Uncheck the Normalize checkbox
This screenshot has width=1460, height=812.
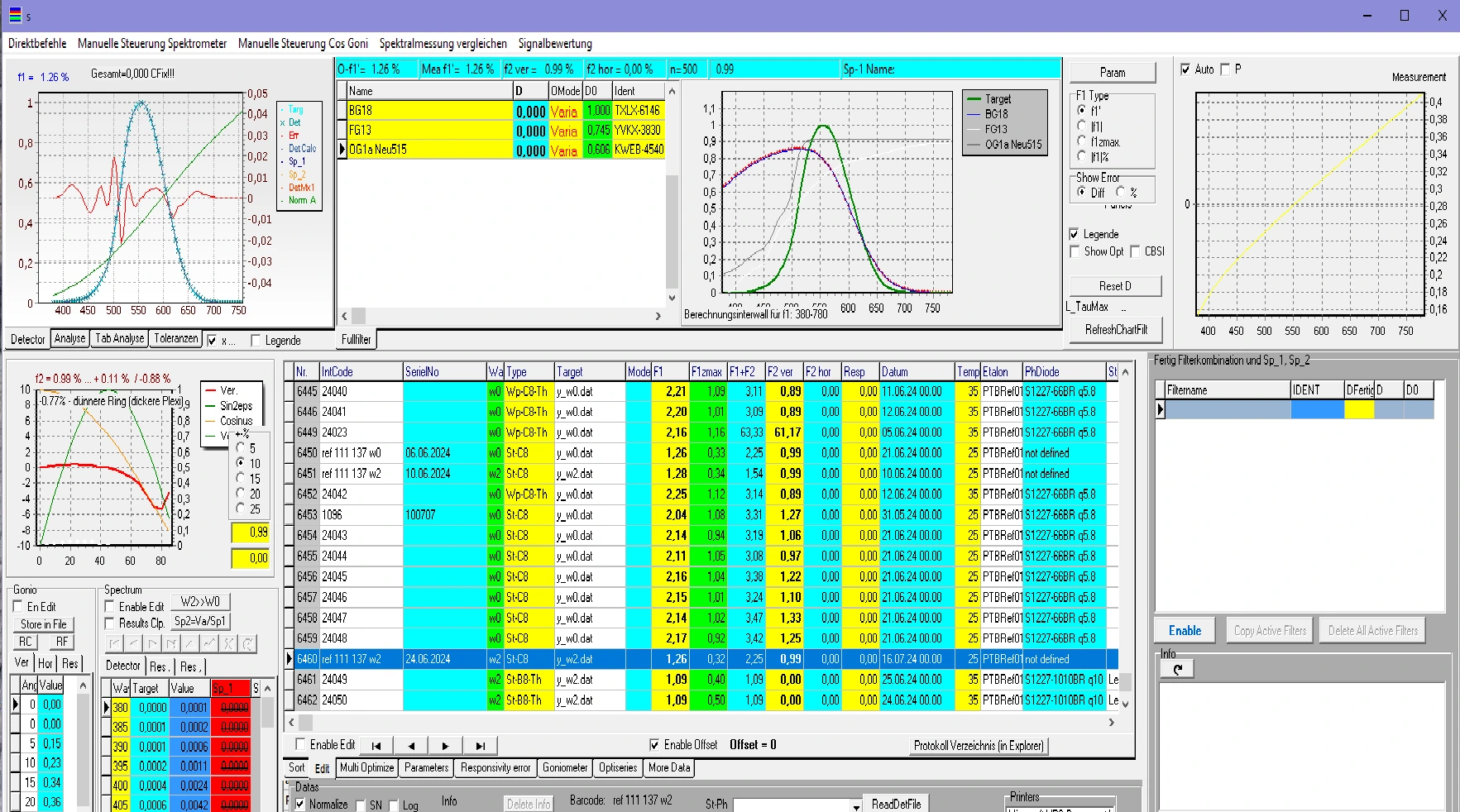[299, 804]
